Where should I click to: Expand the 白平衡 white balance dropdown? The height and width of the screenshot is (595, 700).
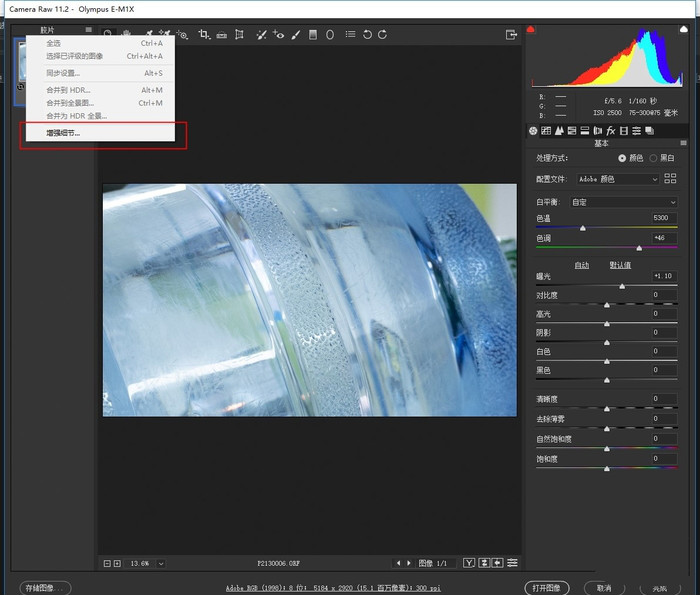coord(623,202)
